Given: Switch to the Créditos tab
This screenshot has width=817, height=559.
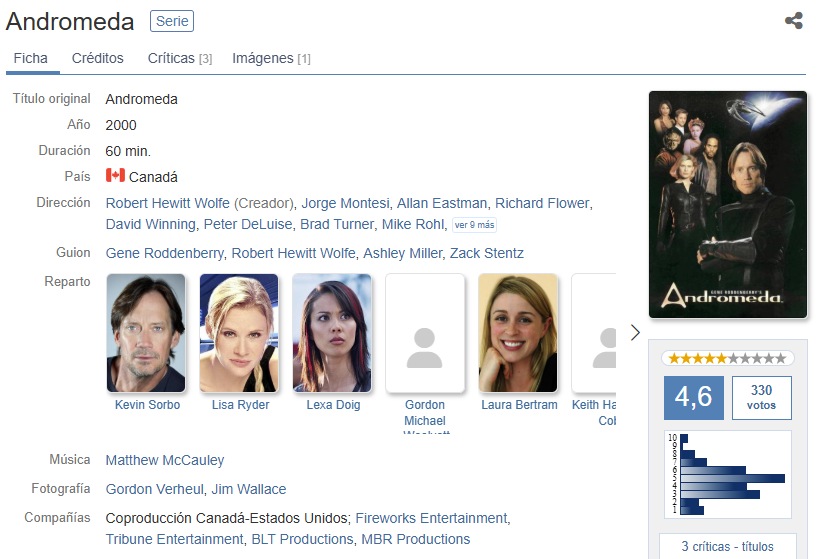Looking at the screenshot, I should click(97, 58).
